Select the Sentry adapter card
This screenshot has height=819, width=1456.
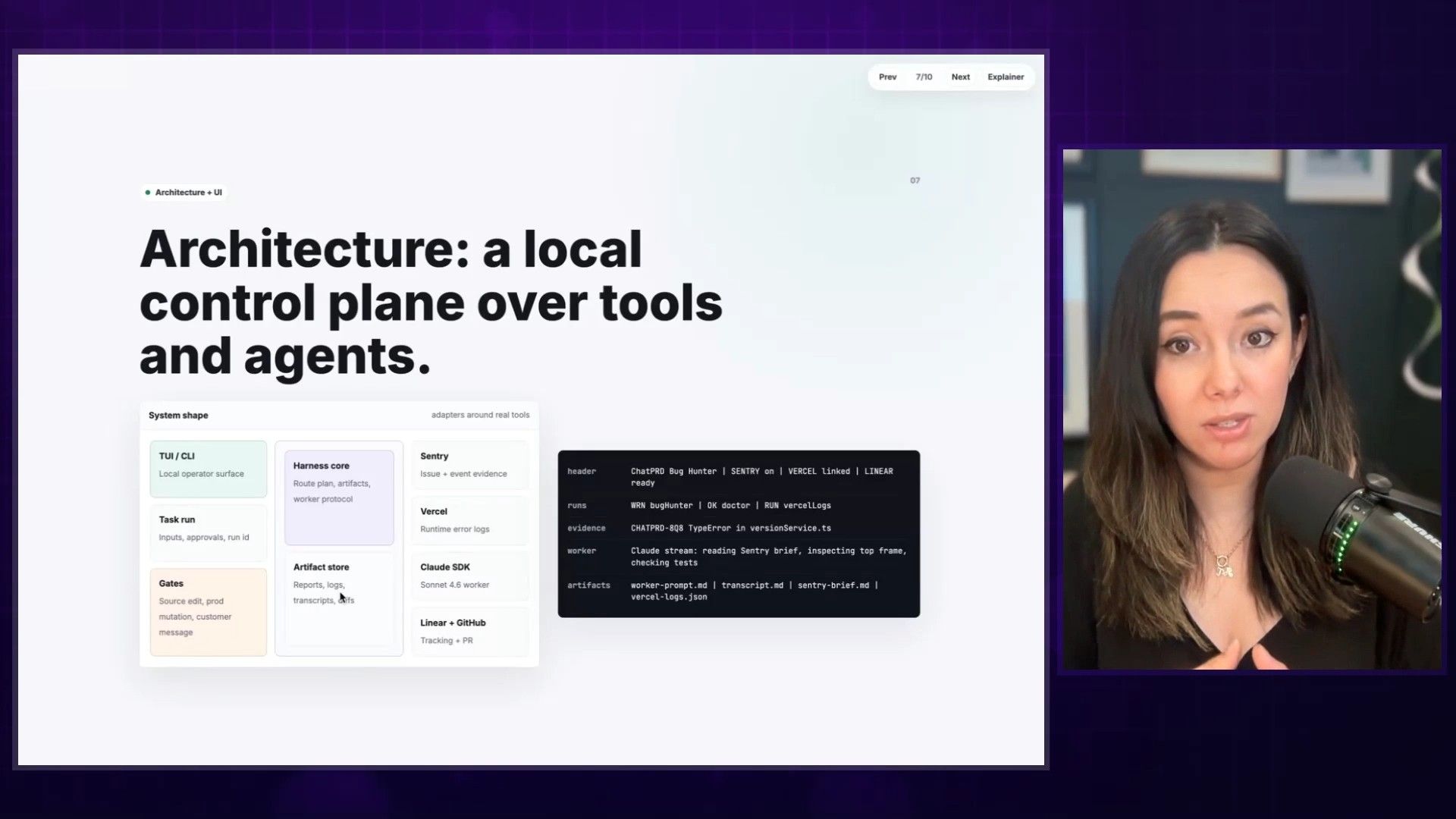(x=470, y=465)
